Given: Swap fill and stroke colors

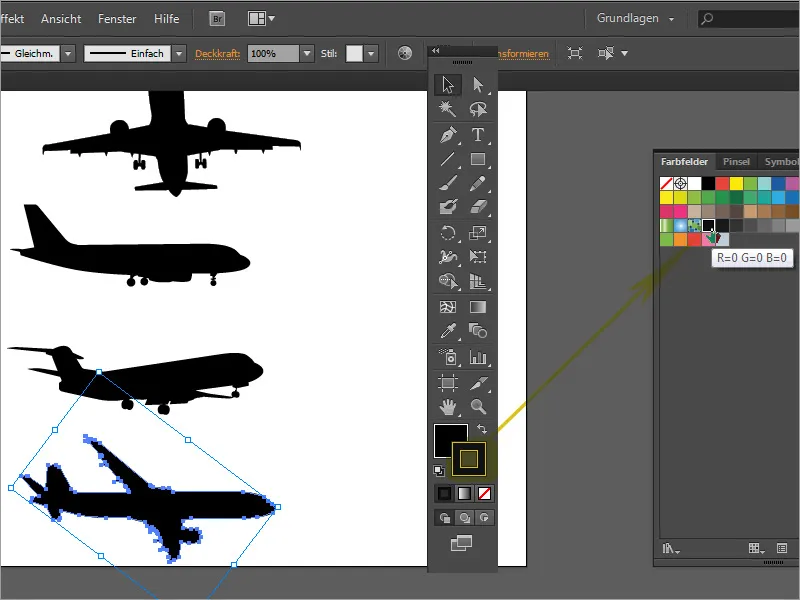Looking at the screenshot, I should pos(481,429).
